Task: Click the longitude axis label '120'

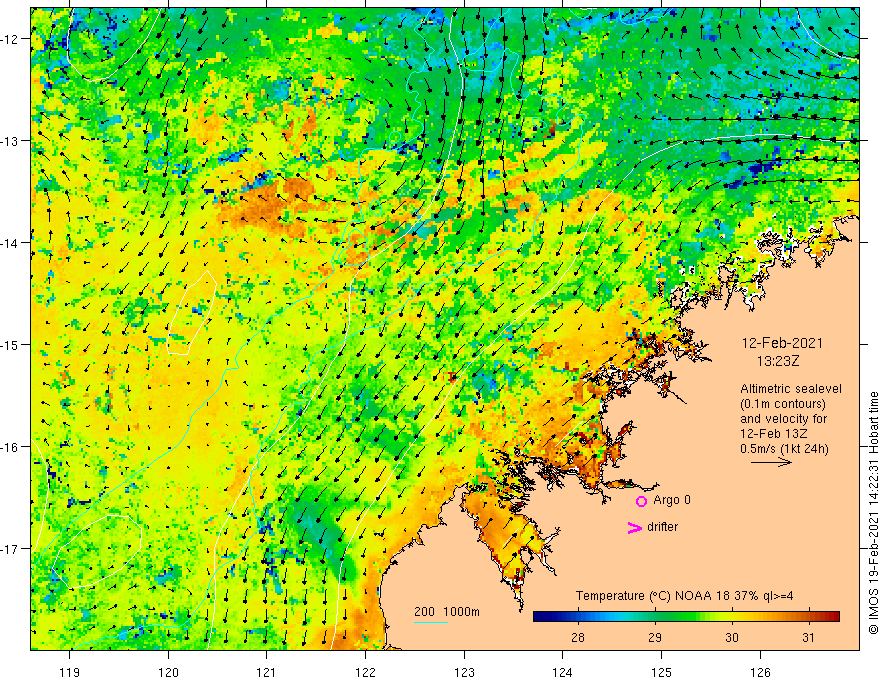Action: [x=168, y=672]
